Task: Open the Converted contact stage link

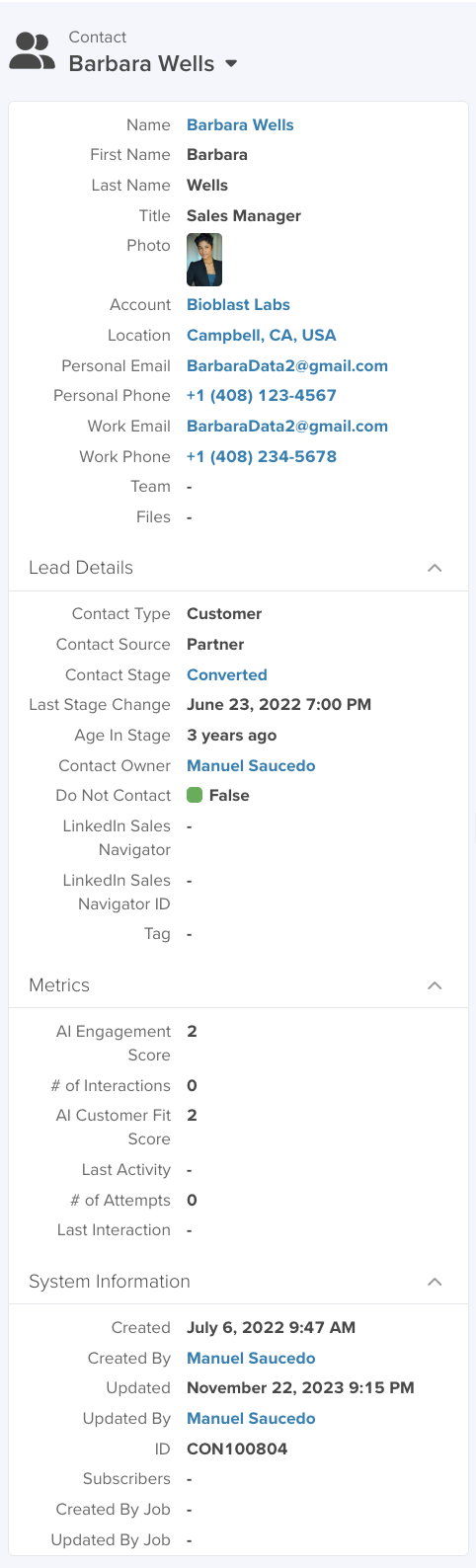Action: coord(227,675)
